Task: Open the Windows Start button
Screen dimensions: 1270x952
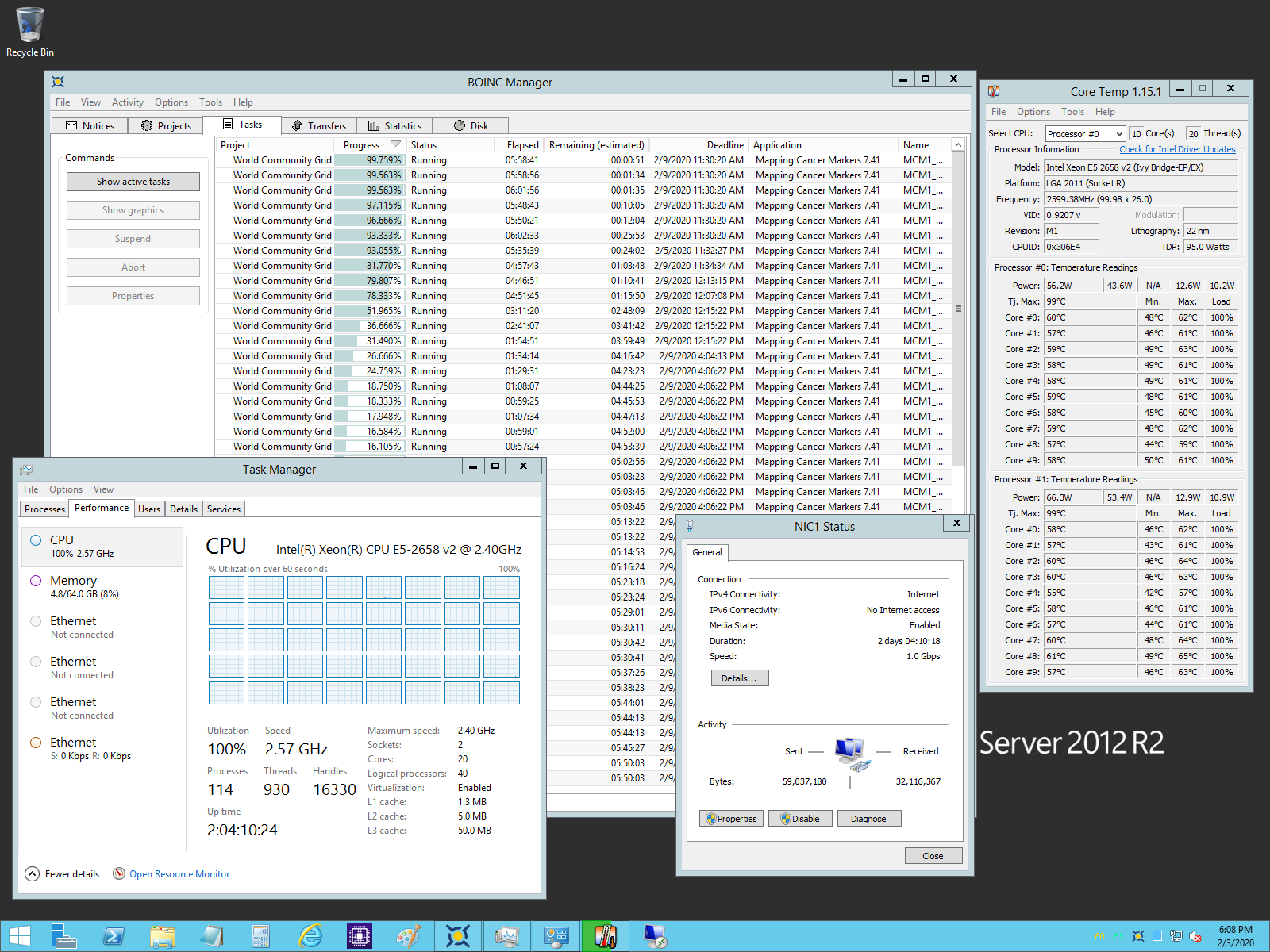Action: tap(19, 936)
